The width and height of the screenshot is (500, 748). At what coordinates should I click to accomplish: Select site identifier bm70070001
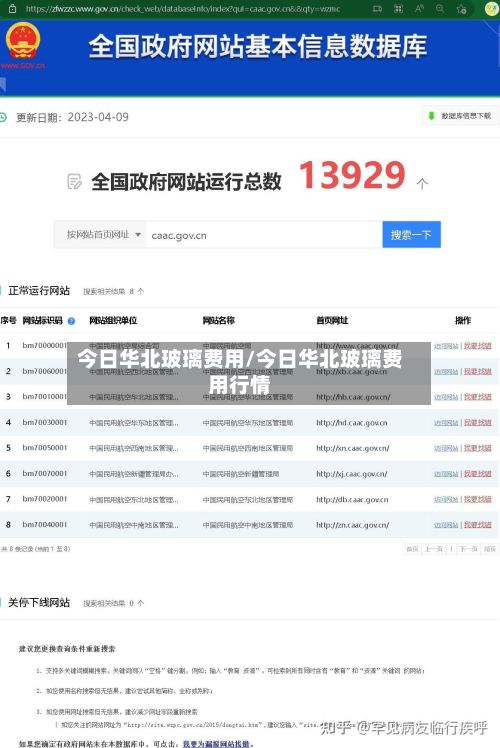point(45,473)
